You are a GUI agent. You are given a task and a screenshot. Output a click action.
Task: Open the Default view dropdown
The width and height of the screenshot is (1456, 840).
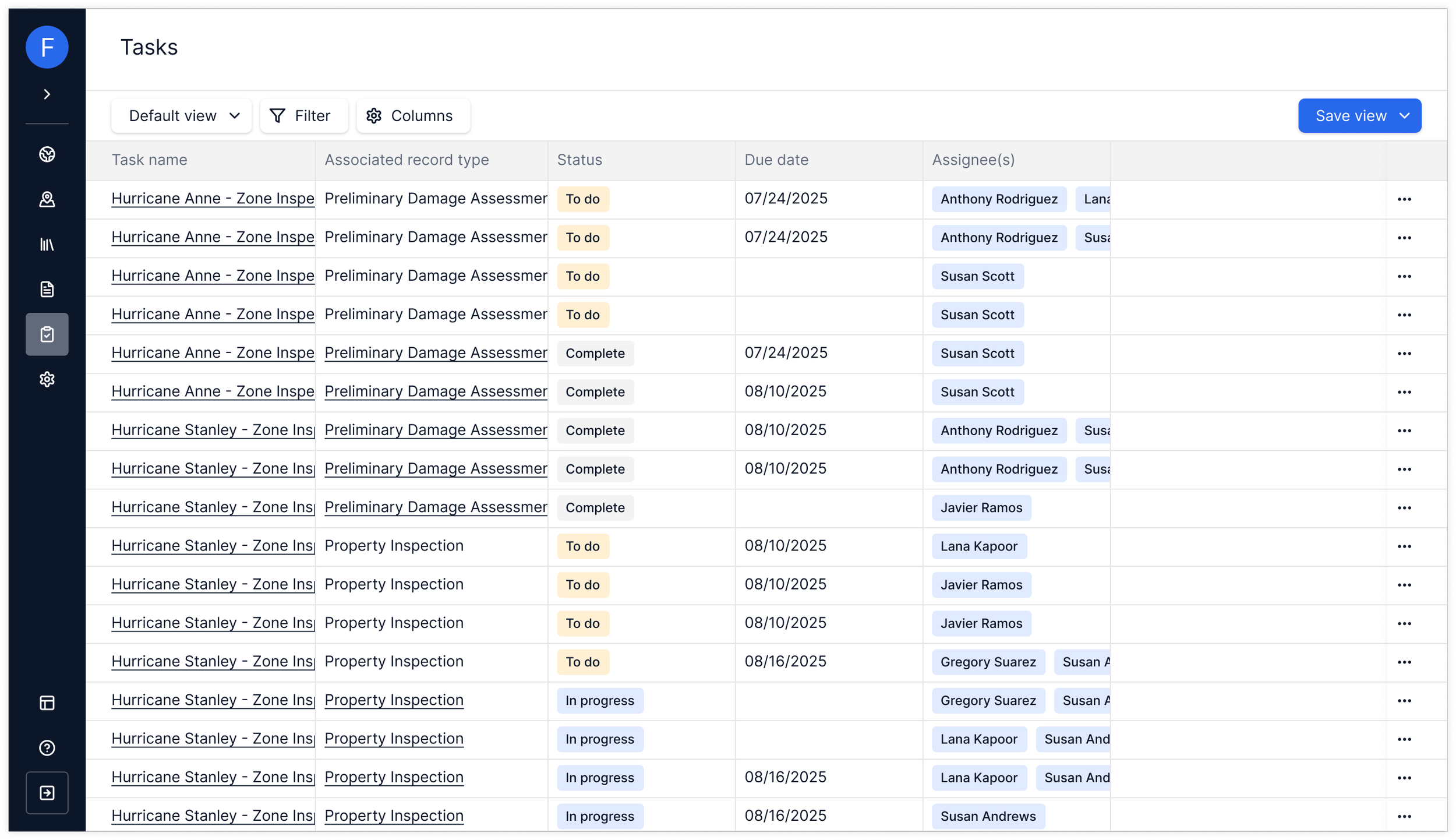point(182,116)
